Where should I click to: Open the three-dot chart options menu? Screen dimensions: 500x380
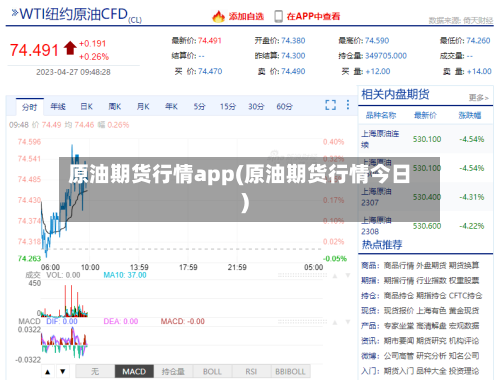pos(348,105)
